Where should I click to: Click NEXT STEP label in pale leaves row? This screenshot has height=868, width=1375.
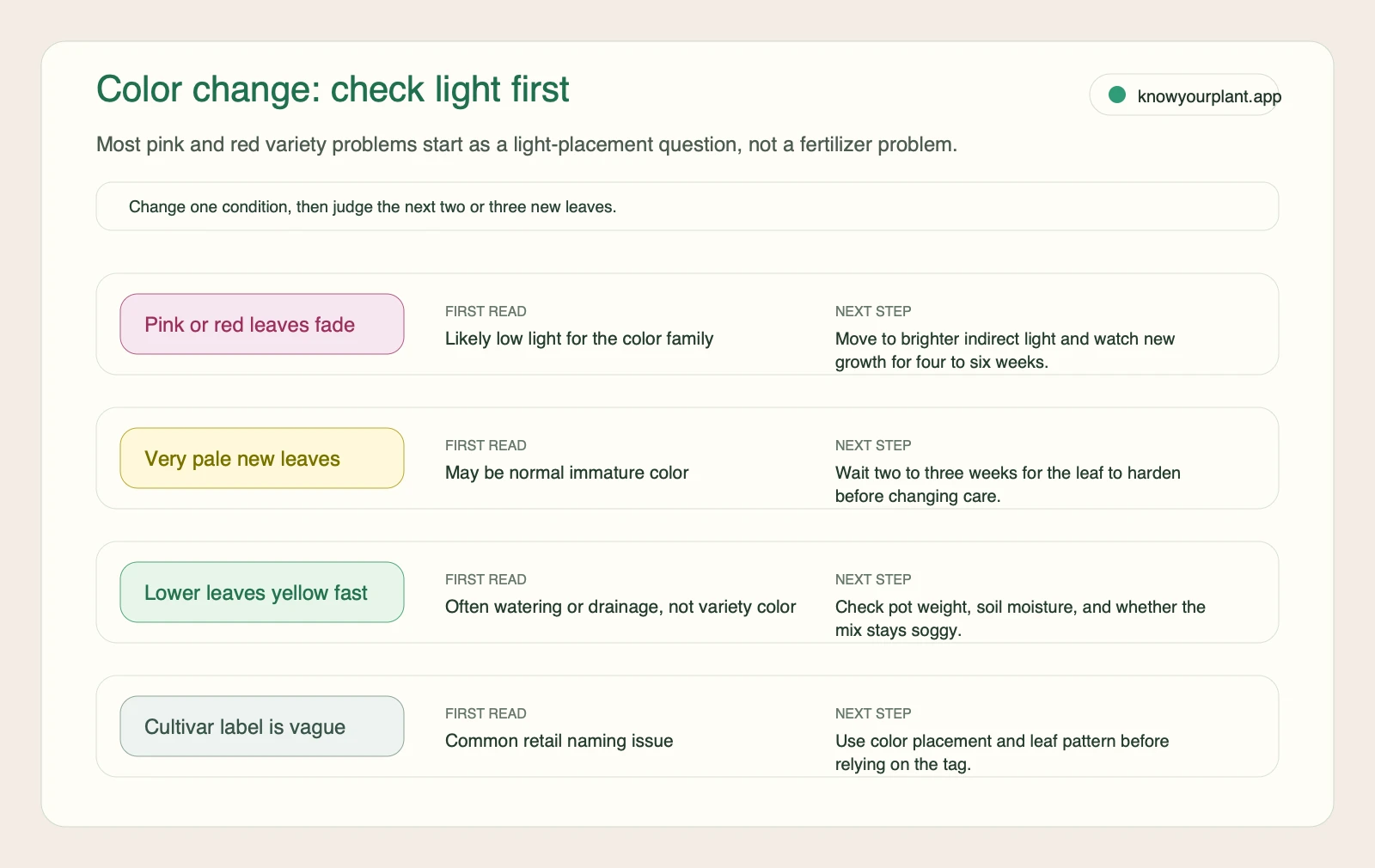pyautogui.click(x=873, y=445)
